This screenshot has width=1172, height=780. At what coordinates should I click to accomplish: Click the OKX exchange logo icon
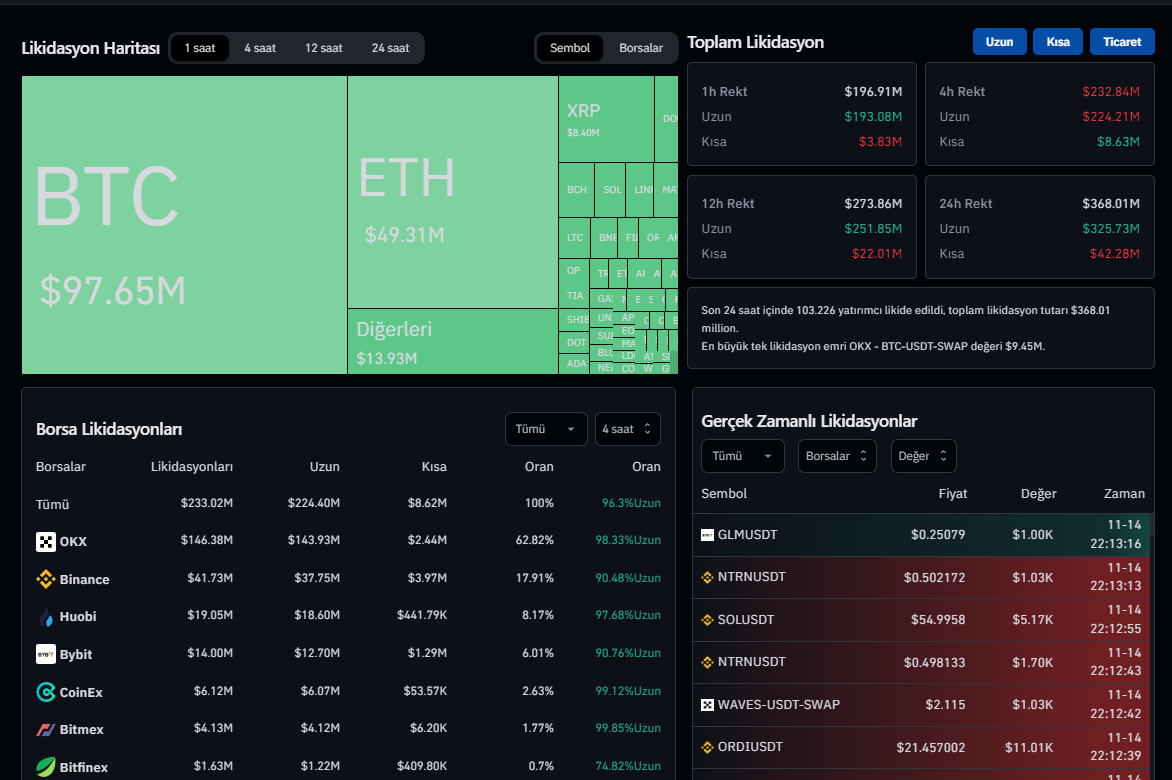pyautogui.click(x=46, y=542)
